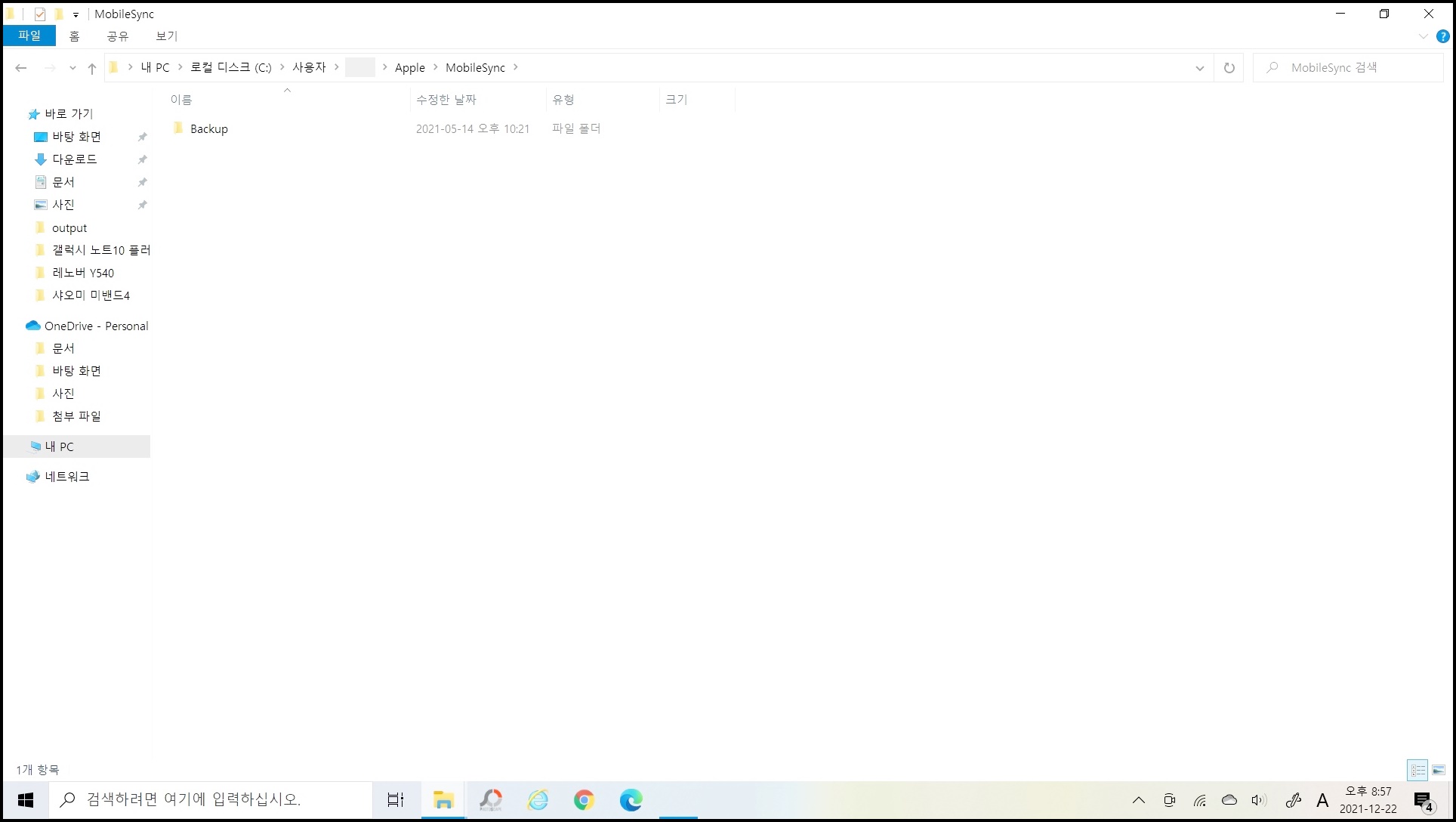Open the 파일 menu tab
The width and height of the screenshot is (1456, 822).
[29, 36]
